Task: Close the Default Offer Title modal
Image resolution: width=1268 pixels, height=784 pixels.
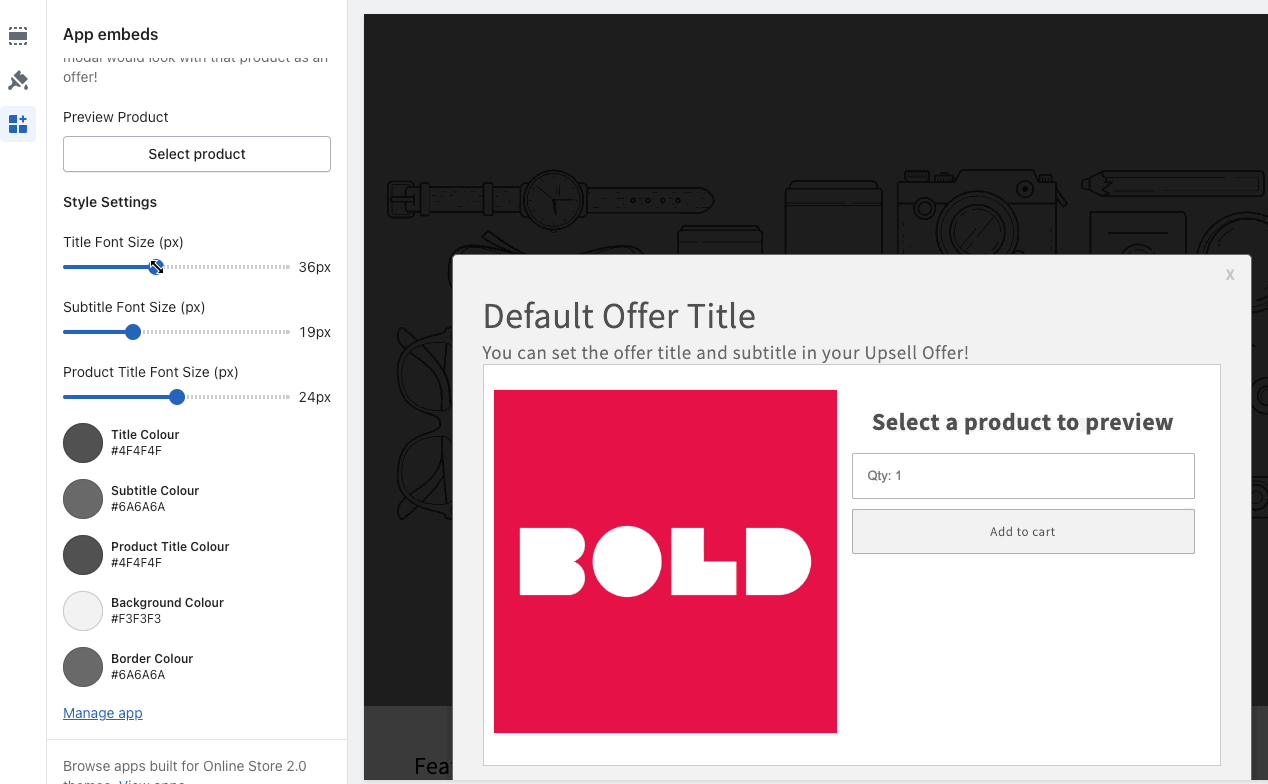Action: click(x=1229, y=274)
